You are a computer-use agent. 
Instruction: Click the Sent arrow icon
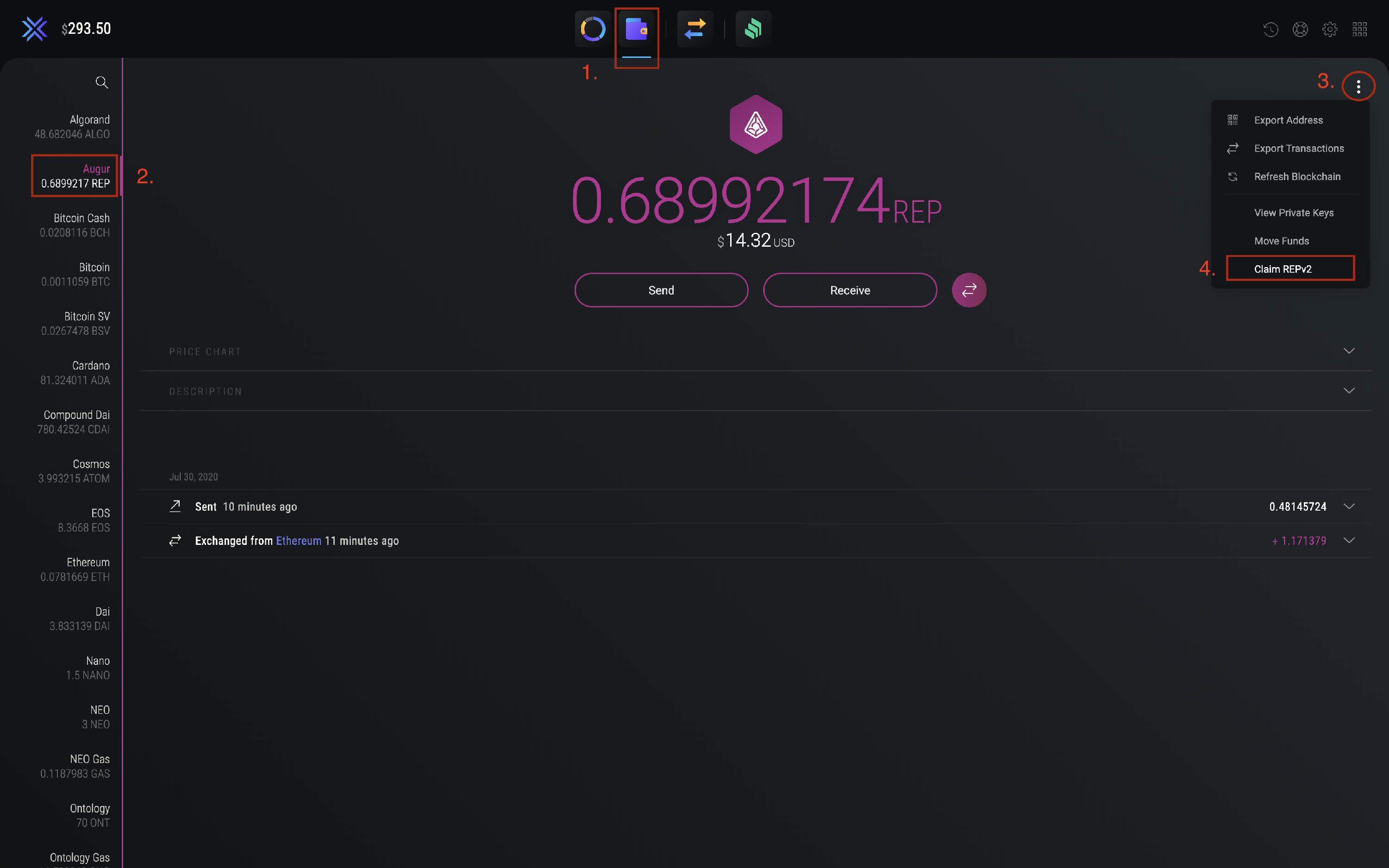175,506
